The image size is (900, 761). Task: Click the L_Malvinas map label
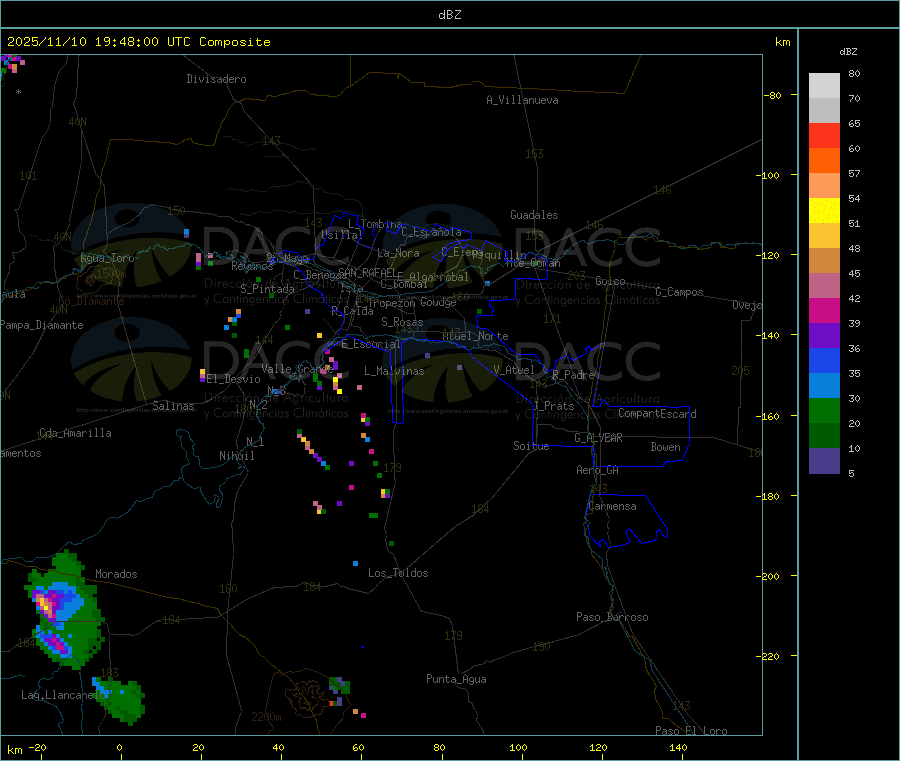point(394,371)
